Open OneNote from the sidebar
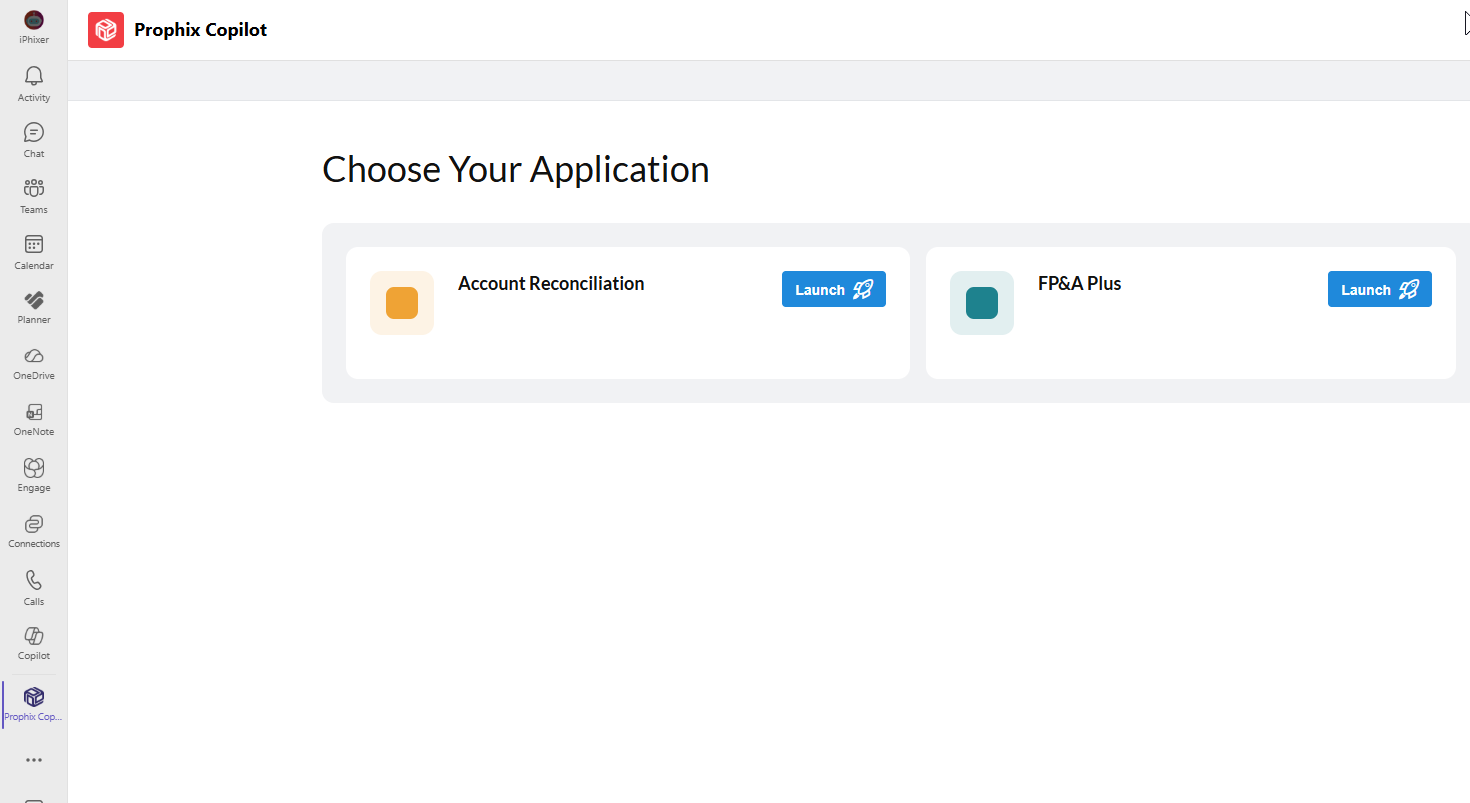Screen dimensions: 1470x803 tap(34, 413)
